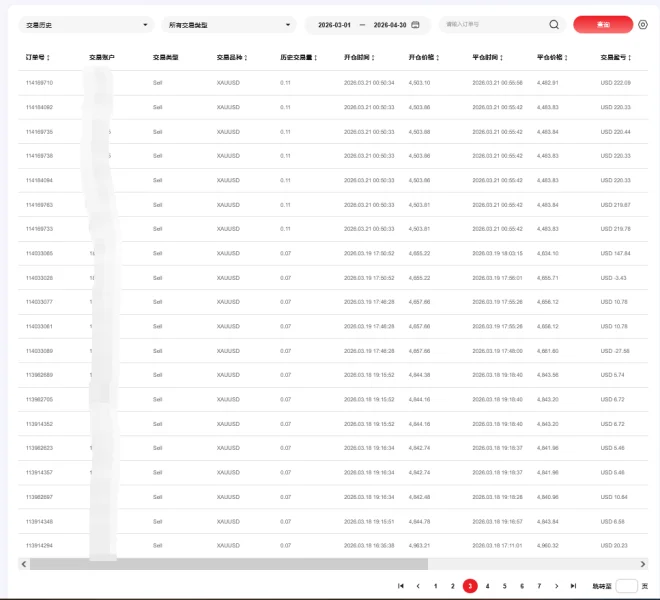Open the 所有交易类型 dropdown
The height and width of the screenshot is (600, 660).
229,25
